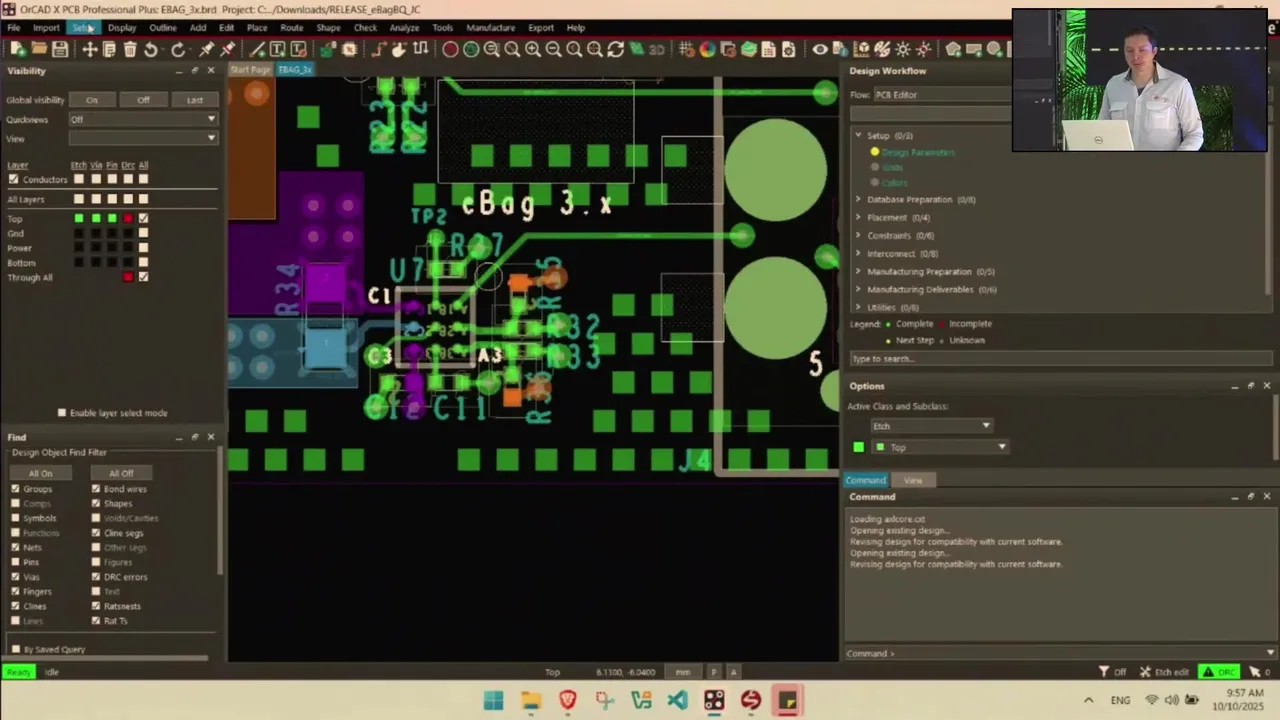Collapse the Setup workflow section
This screenshot has width=1280, height=720.
click(858, 135)
